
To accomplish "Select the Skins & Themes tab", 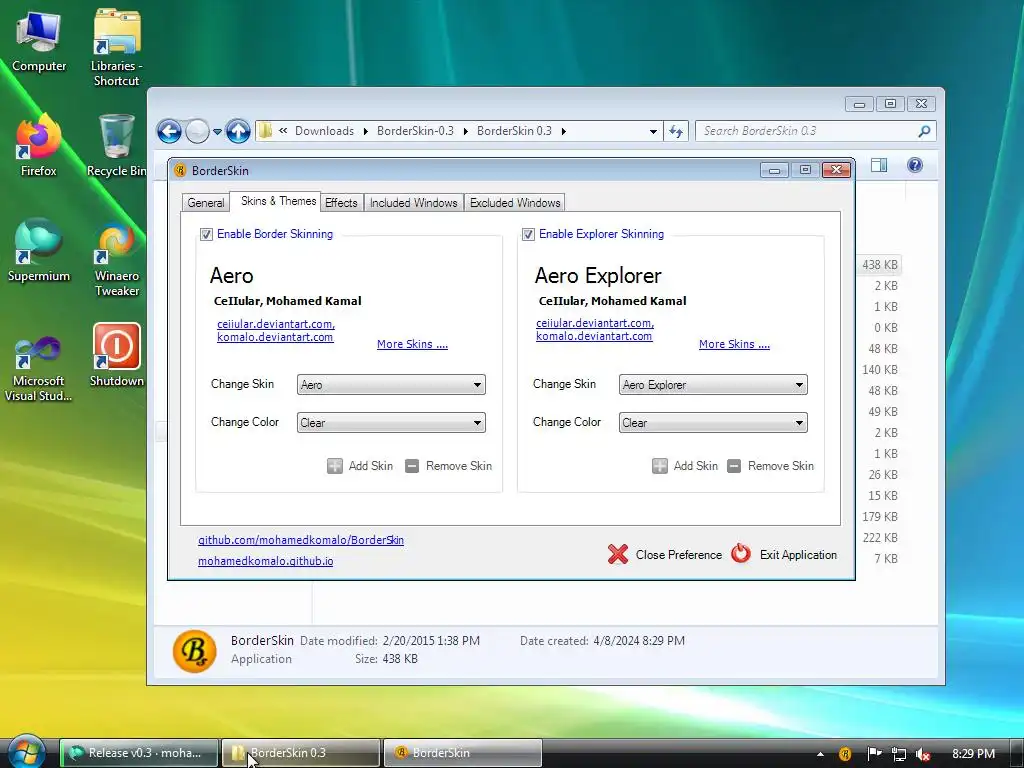I will pos(278,201).
